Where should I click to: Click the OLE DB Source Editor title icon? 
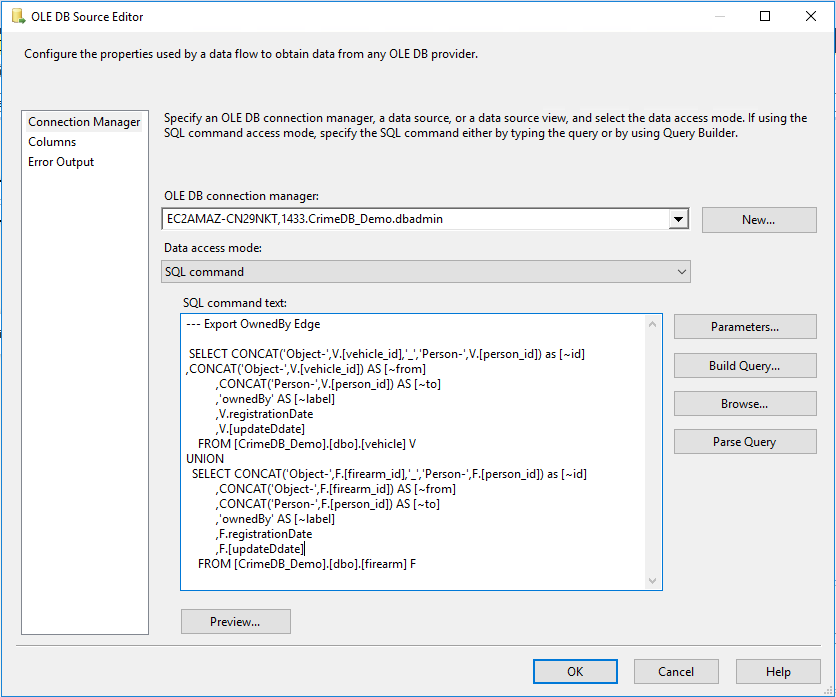click(x=17, y=16)
